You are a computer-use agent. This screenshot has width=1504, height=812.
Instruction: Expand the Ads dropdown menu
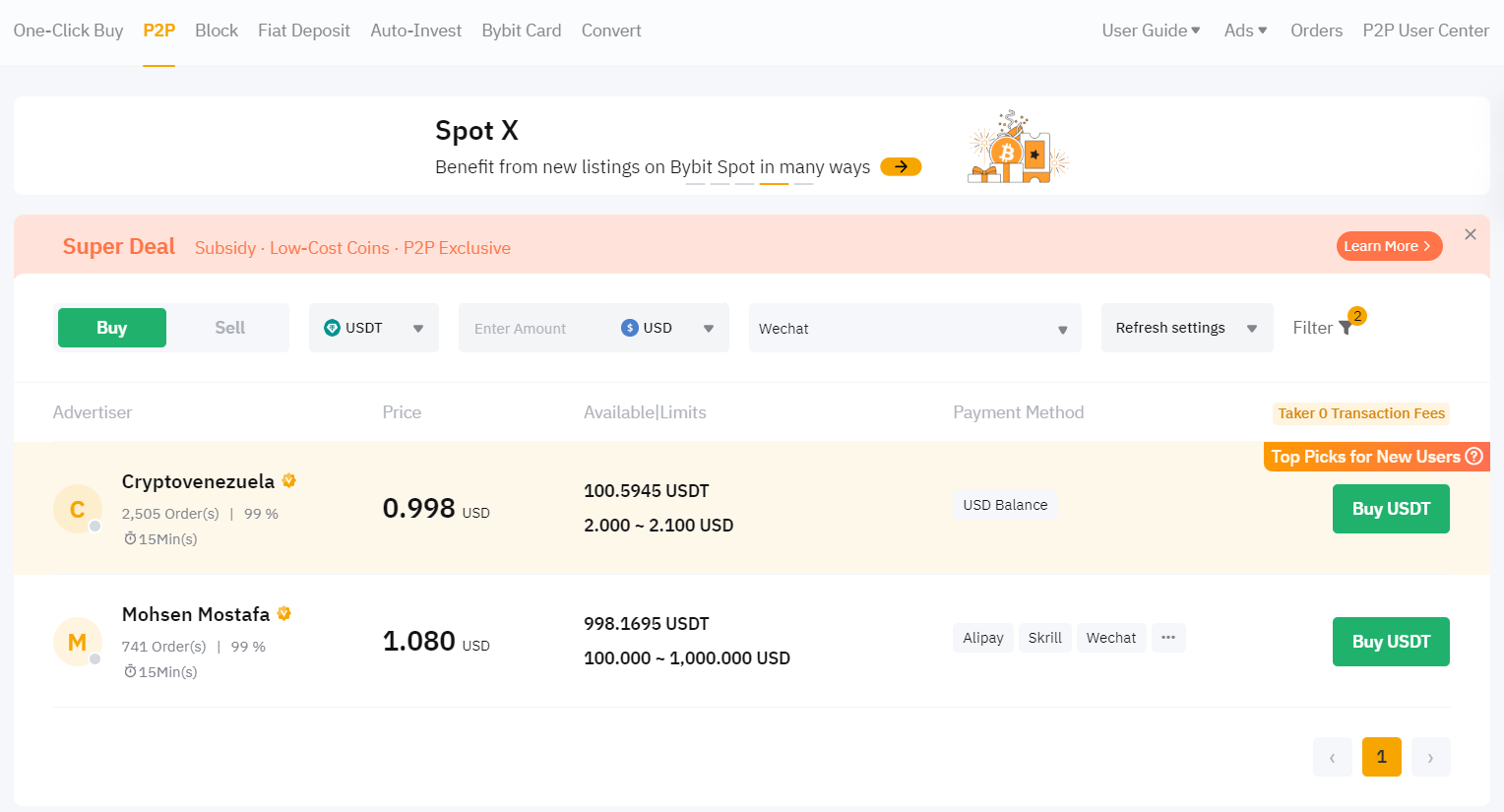point(1245,31)
